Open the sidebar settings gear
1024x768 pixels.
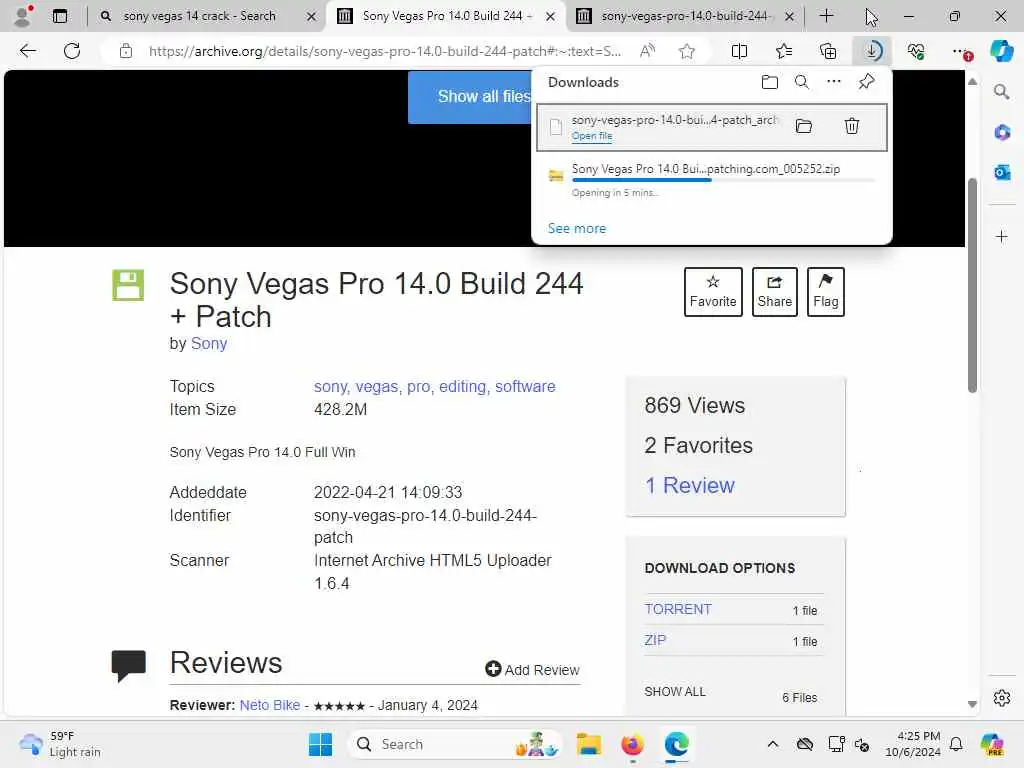[1002, 698]
